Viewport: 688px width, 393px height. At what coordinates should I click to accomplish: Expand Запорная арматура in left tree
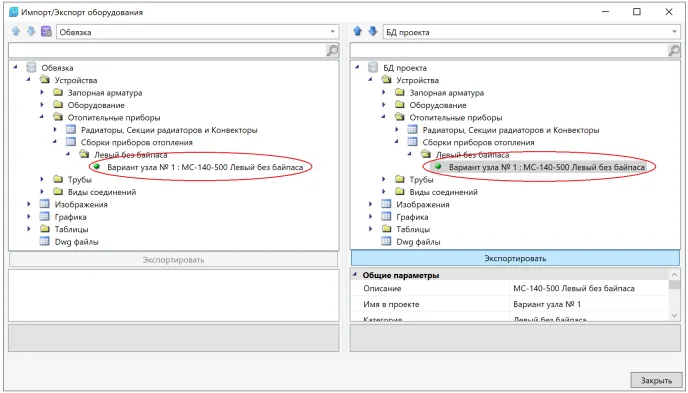click(42, 93)
